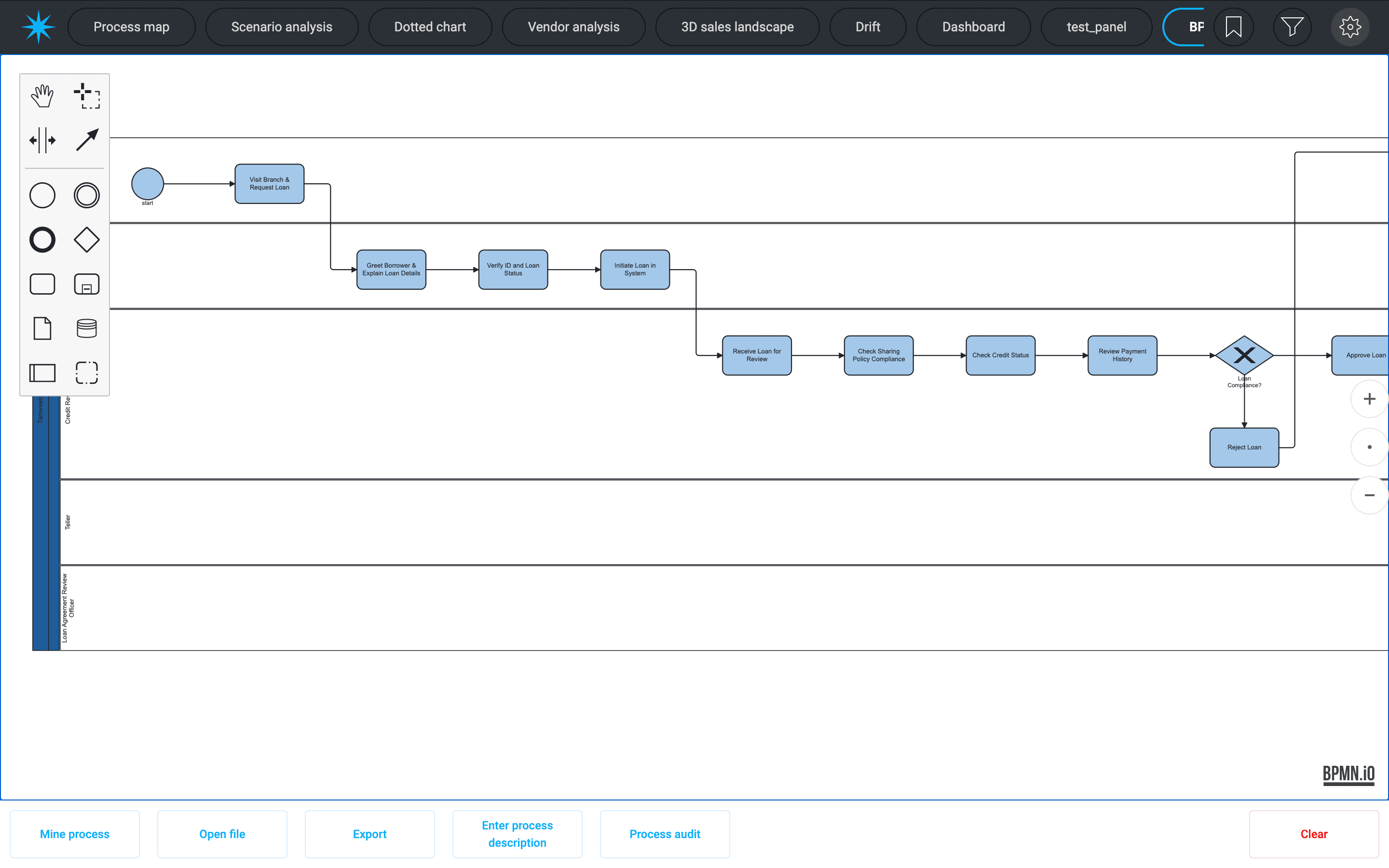
Task: Select the Hand tool in palette
Action: (x=42, y=96)
